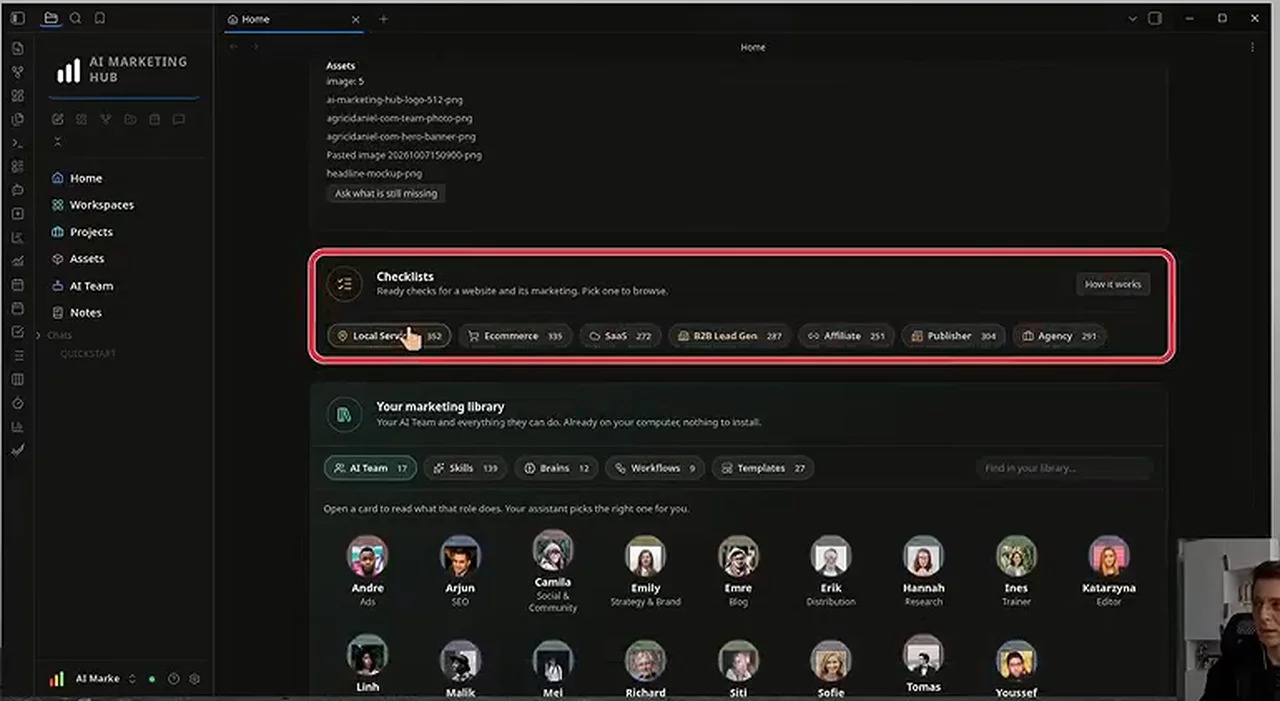The height and width of the screenshot is (701, 1280).
Task: Switch to the Workflows library tab
Action: click(x=655, y=468)
